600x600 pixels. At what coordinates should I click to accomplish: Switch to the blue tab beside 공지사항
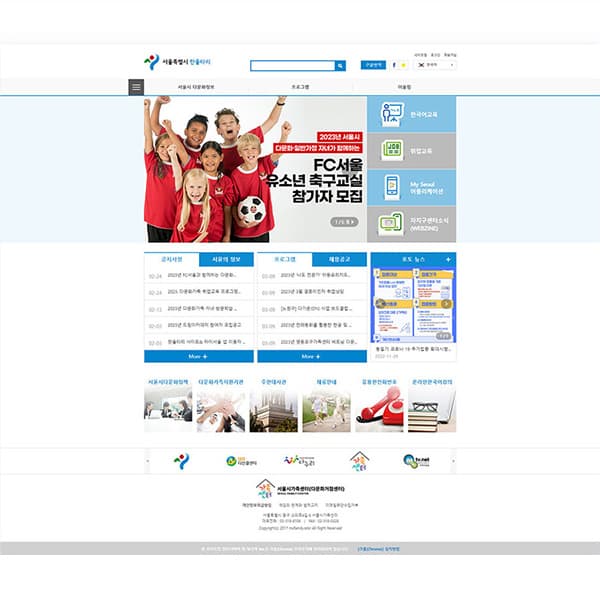226,259
